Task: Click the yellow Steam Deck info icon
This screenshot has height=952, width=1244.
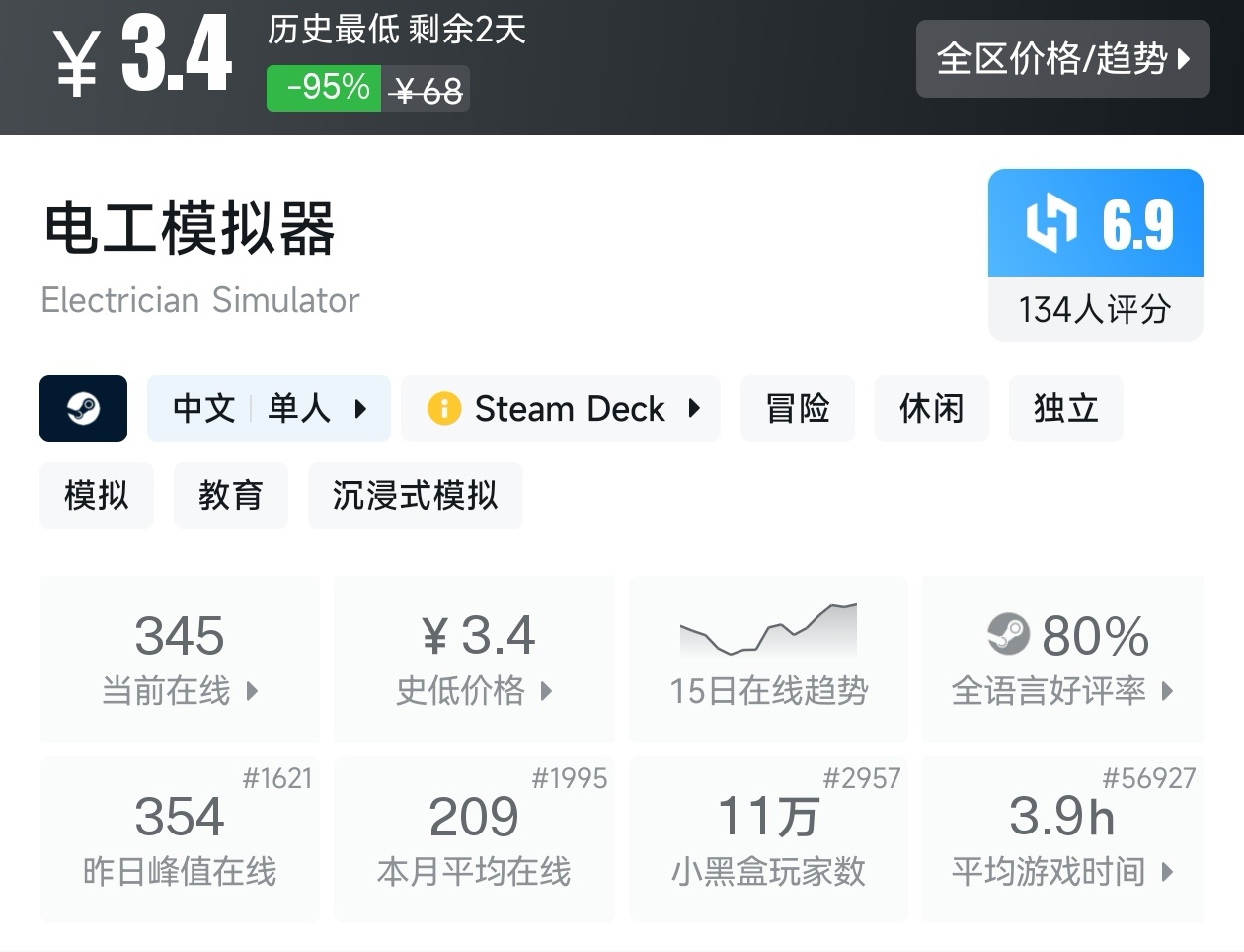Action: tap(444, 409)
